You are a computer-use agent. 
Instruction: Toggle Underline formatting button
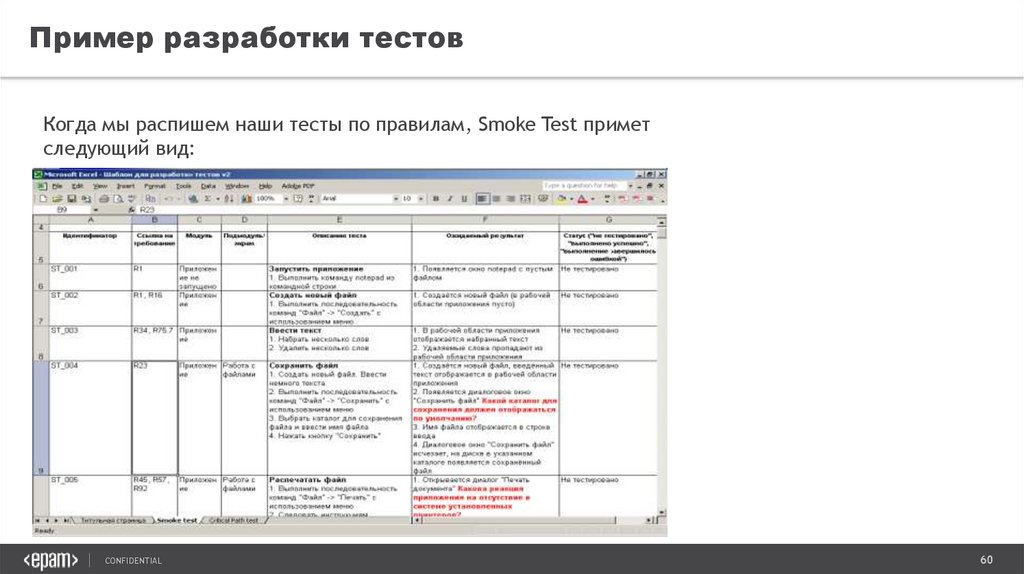(x=464, y=199)
